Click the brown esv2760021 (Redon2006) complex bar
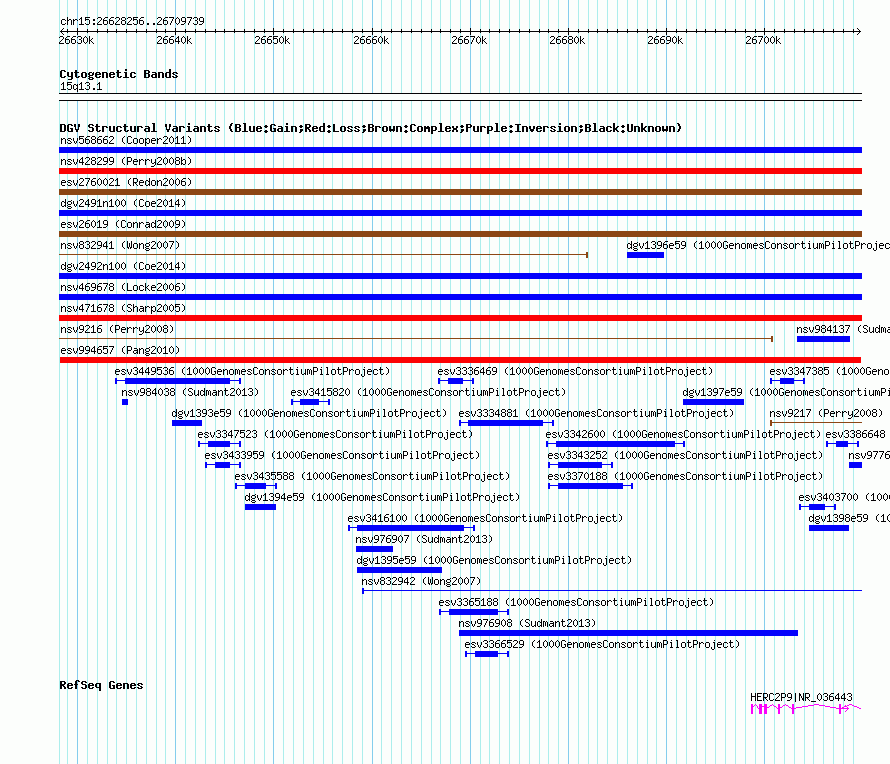The image size is (890, 764). coord(460,192)
